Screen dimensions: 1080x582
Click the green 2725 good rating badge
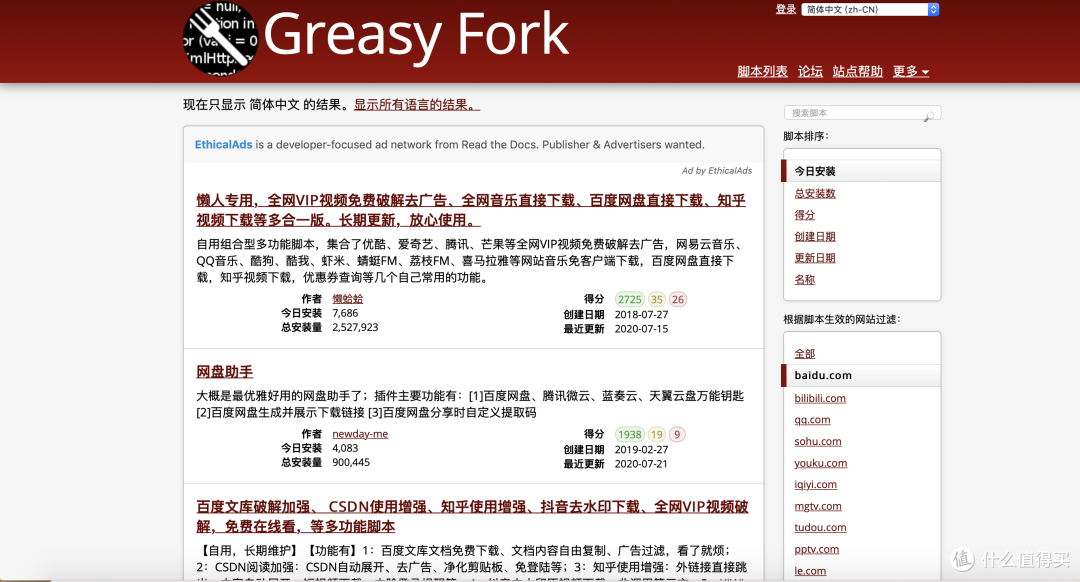pos(630,300)
